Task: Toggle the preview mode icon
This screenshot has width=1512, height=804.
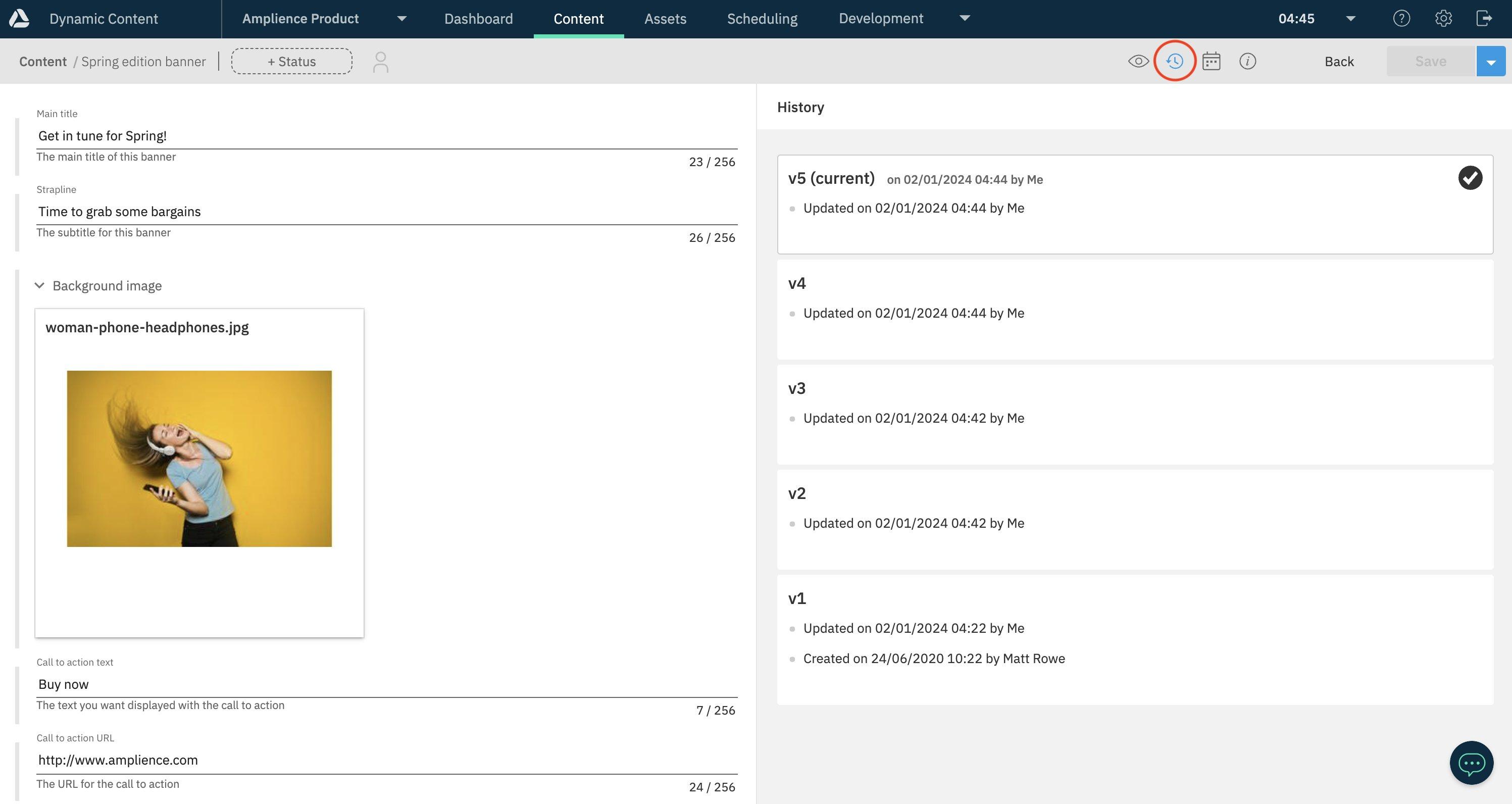Action: pyautogui.click(x=1138, y=61)
